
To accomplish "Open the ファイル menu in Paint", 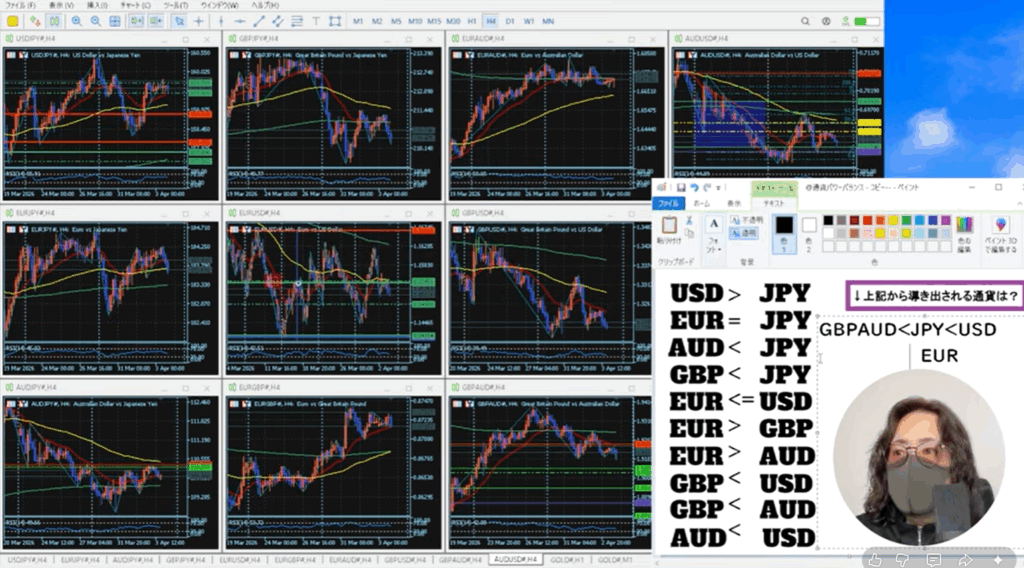I will pos(668,202).
